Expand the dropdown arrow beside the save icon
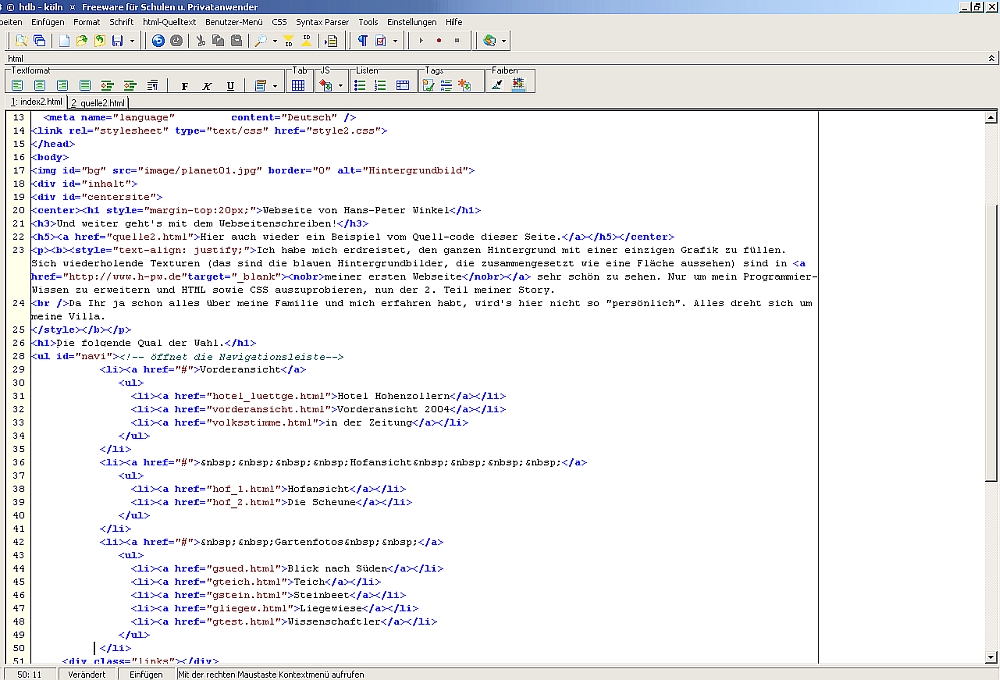Viewport: 1000px width, 680px height. (133, 41)
